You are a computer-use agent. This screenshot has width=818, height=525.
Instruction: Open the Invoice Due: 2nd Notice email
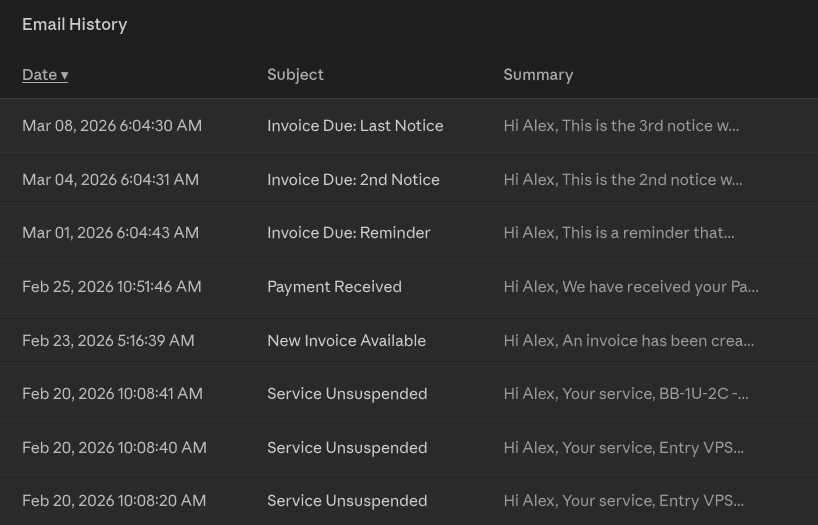353,180
